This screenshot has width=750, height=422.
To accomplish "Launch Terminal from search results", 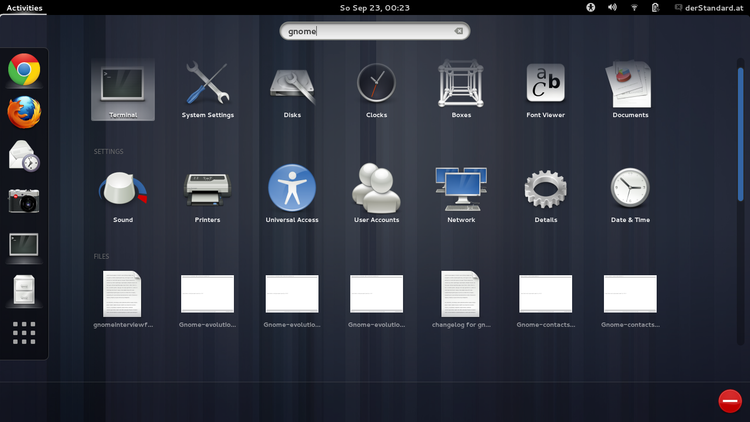I will pyautogui.click(x=123, y=89).
